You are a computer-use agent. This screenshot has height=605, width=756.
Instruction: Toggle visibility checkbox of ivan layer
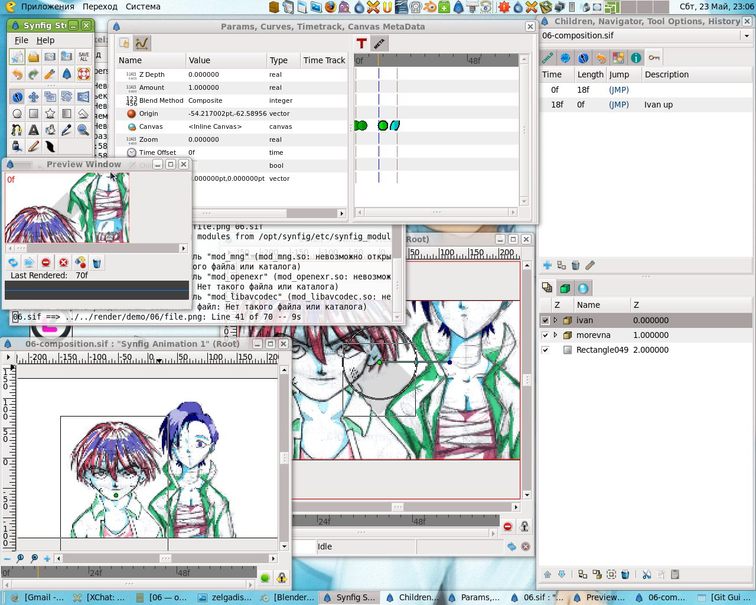[x=545, y=320]
